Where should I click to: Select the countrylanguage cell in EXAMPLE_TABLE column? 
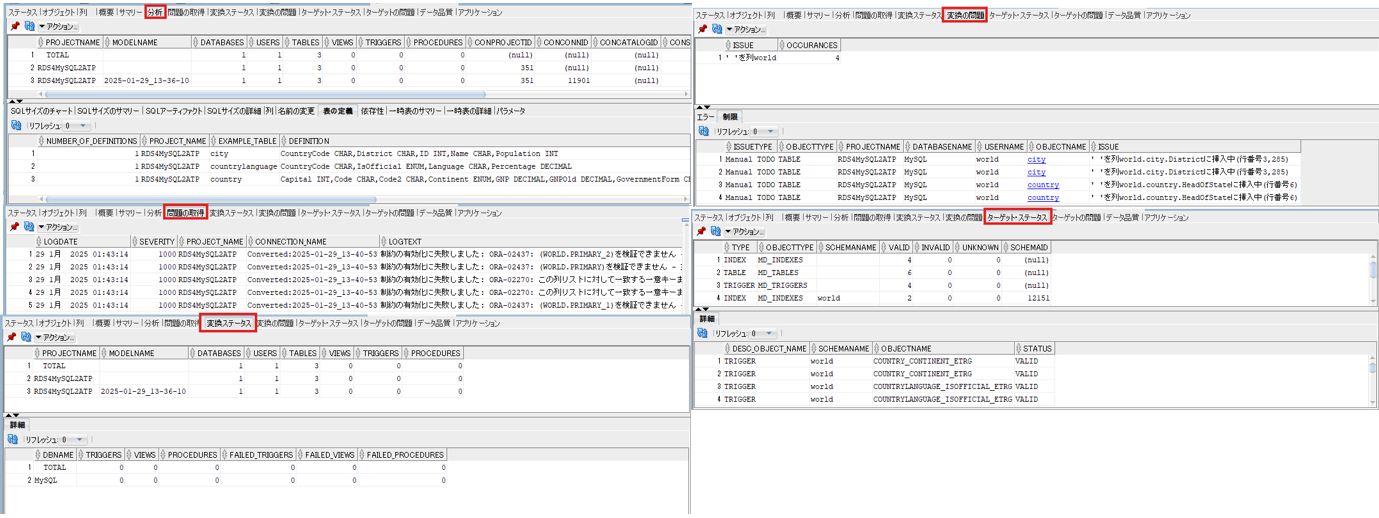[x=243, y=167]
